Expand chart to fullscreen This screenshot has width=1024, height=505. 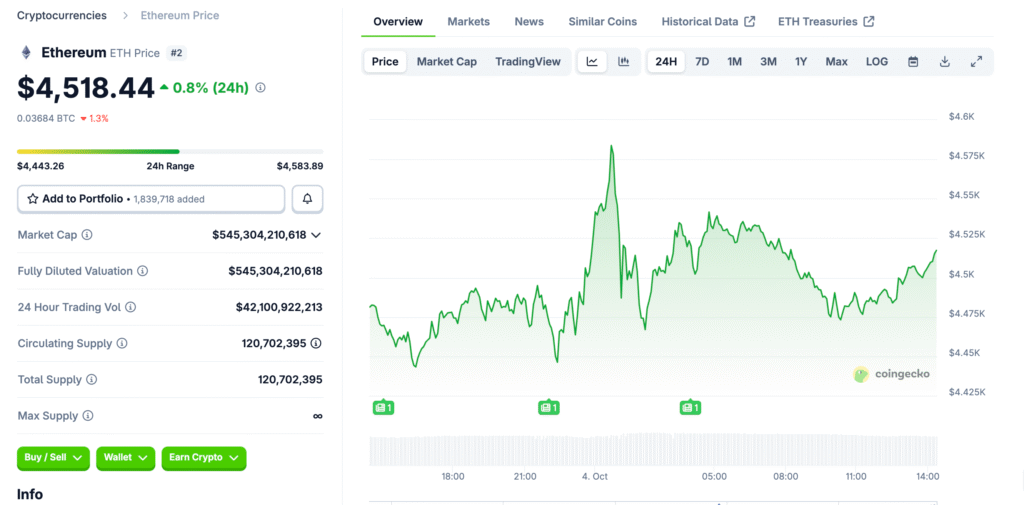click(976, 62)
